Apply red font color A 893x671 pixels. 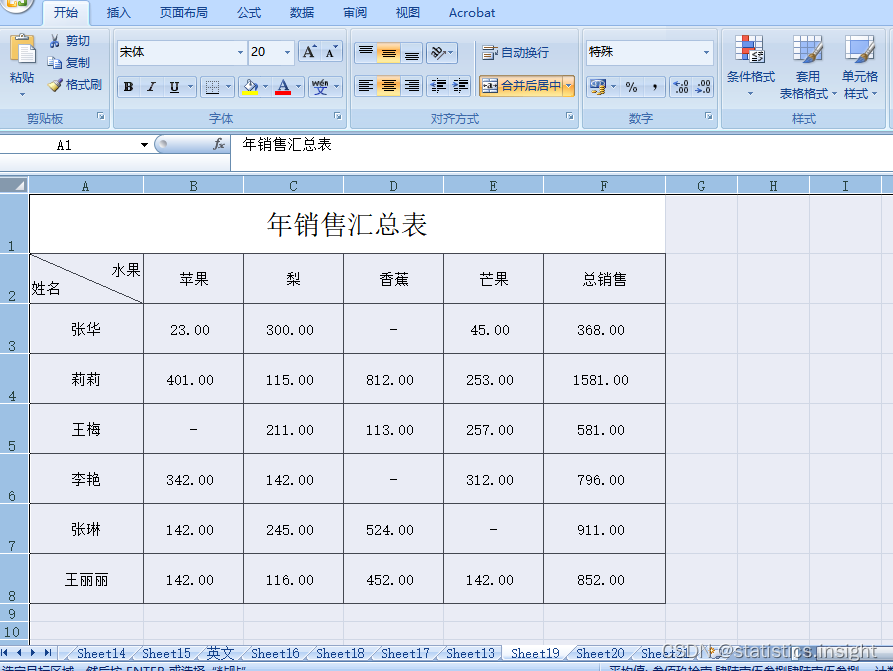(283, 87)
